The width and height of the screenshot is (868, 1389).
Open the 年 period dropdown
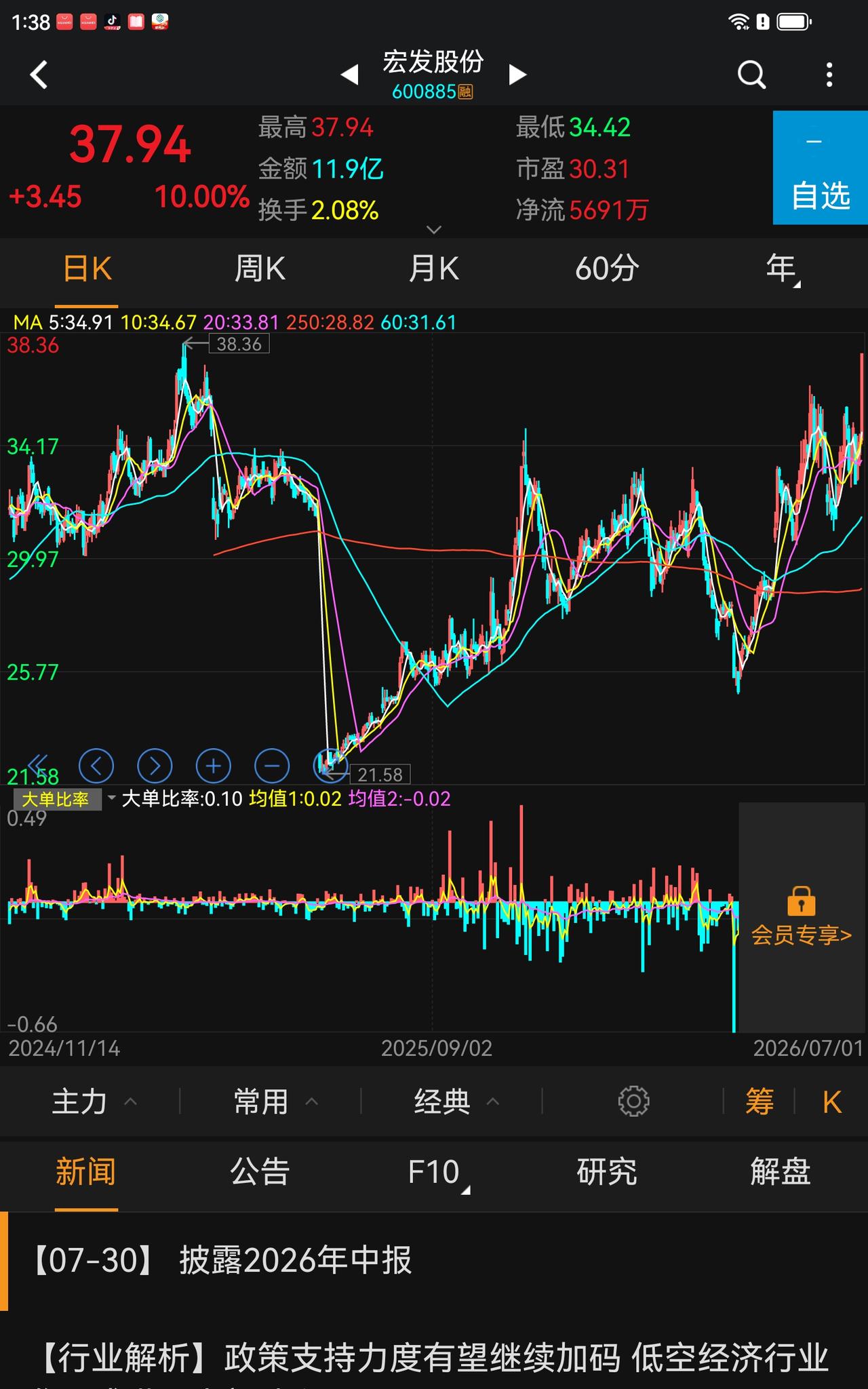[783, 269]
